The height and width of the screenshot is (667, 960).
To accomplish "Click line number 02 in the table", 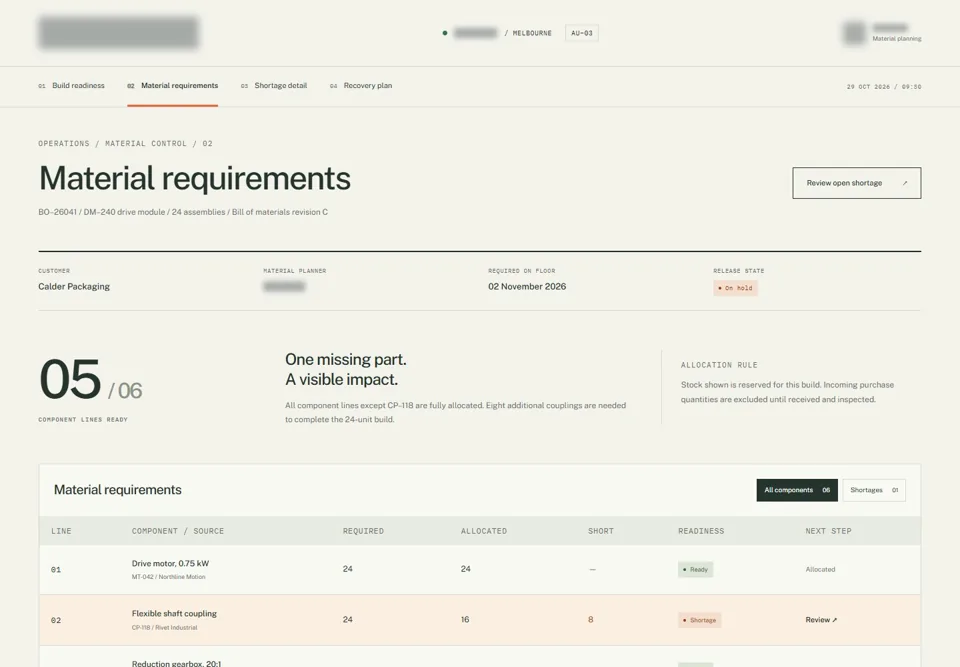I will click(56, 620).
